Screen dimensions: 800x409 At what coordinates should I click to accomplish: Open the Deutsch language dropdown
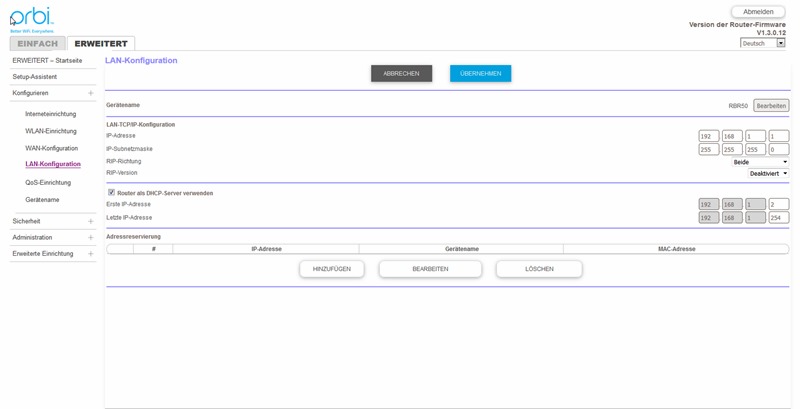point(763,43)
